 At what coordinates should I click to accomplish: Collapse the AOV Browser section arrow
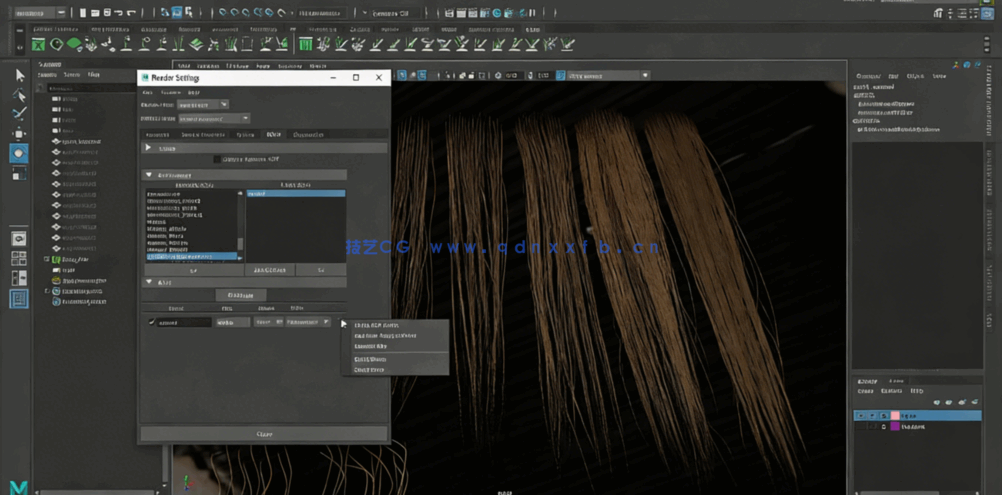pyautogui.click(x=149, y=174)
